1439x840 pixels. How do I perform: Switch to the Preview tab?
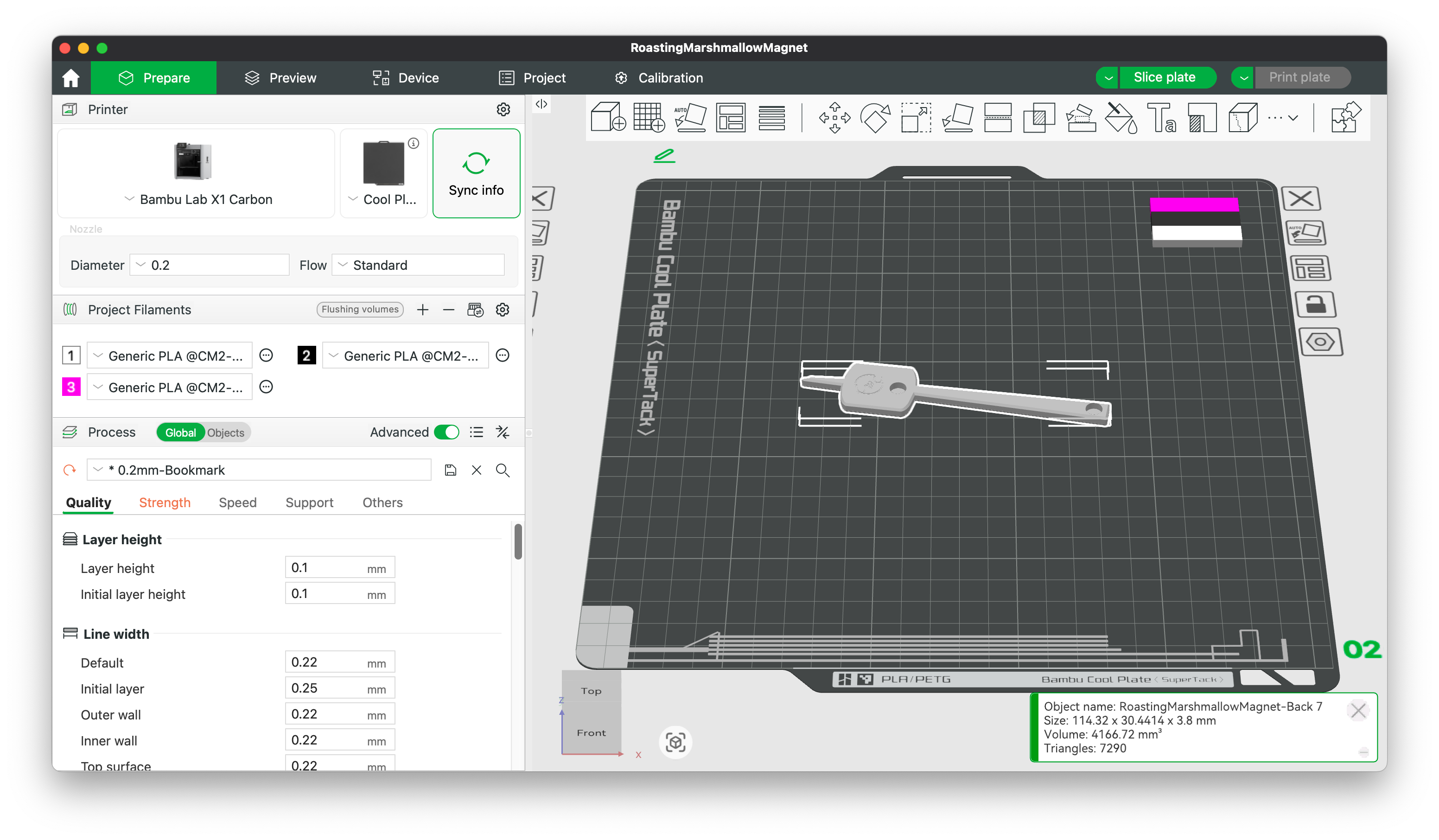point(280,78)
